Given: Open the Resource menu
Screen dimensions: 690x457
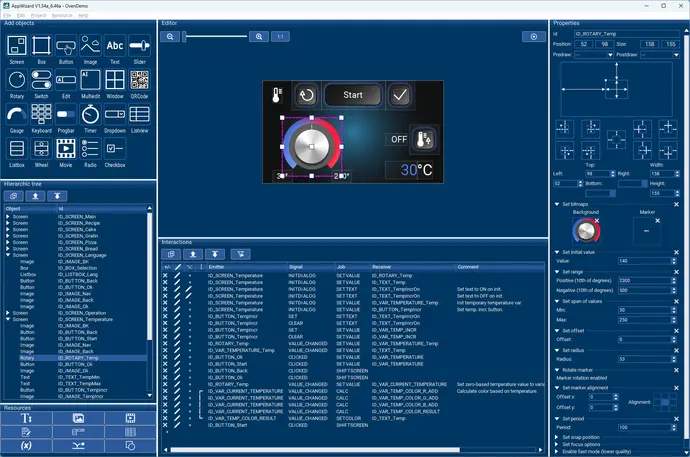Looking at the screenshot, I should [x=60, y=15].
